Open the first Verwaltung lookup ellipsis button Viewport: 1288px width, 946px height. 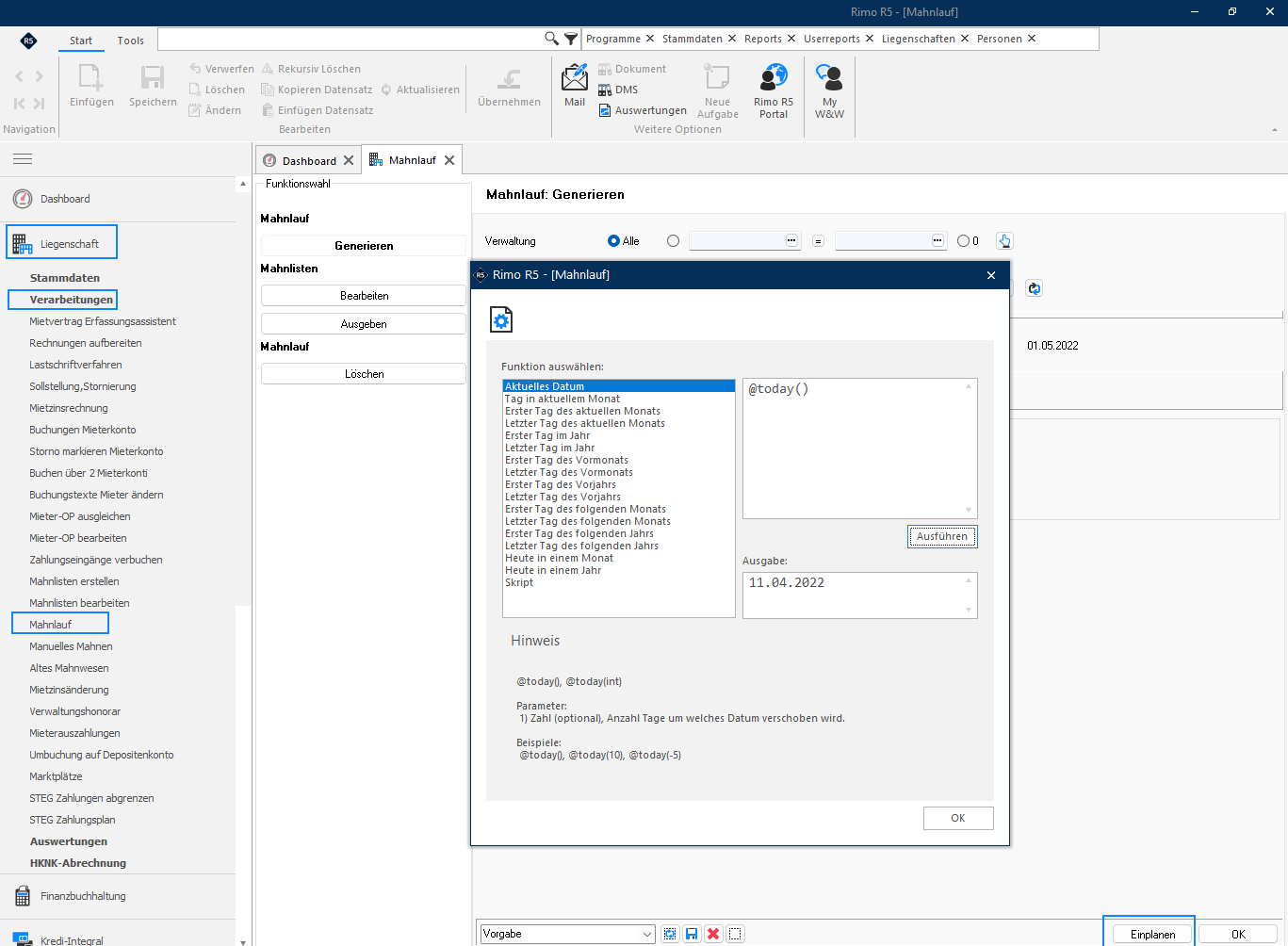[x=791, y=241]
